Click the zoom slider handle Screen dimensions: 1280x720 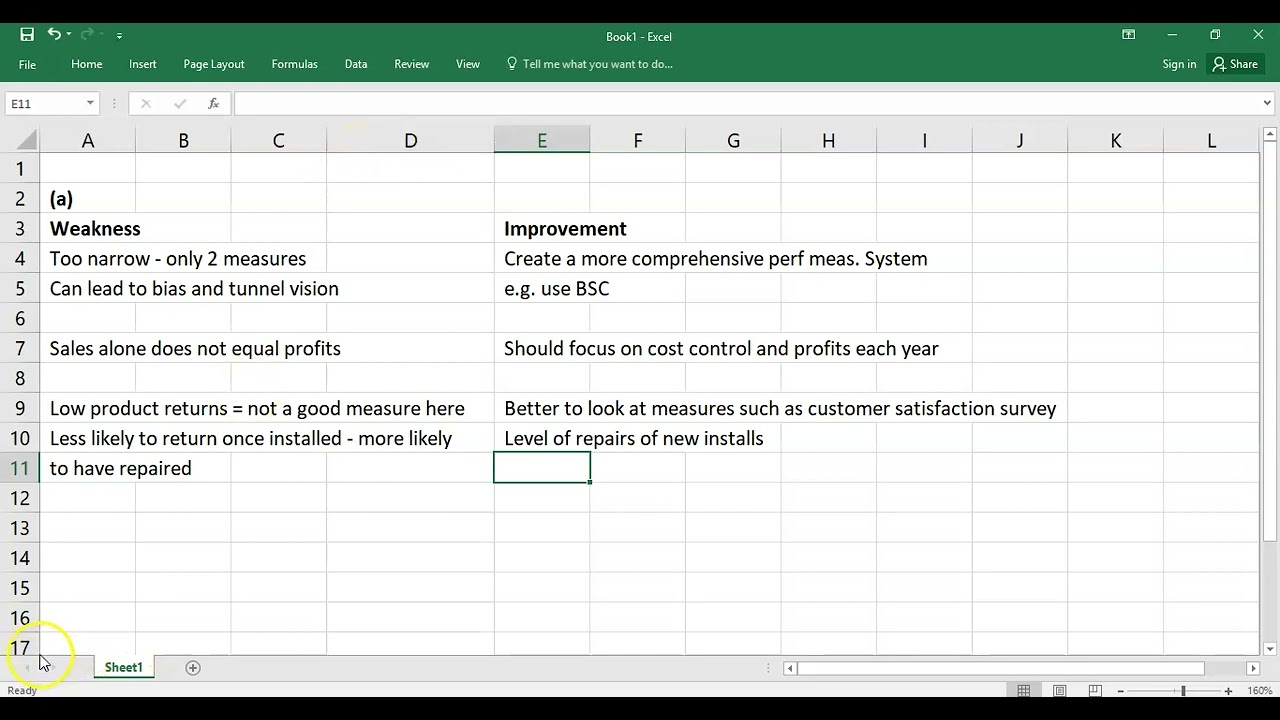point(1183,691)
